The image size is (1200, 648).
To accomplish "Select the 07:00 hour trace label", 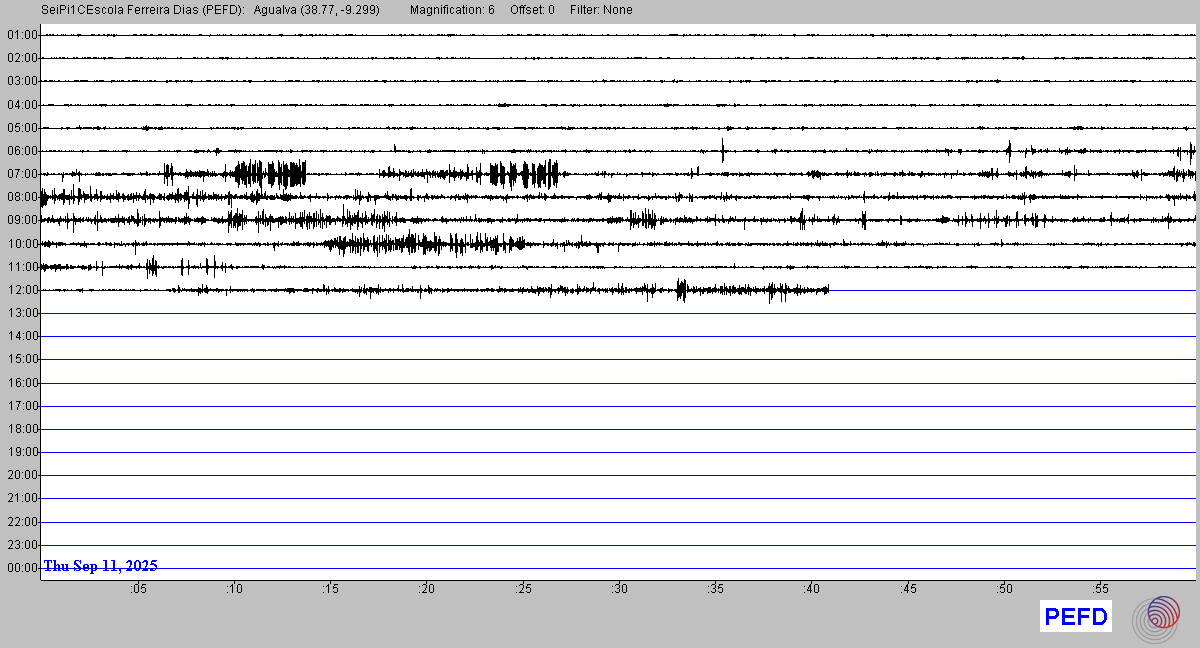I will point(22,174).
